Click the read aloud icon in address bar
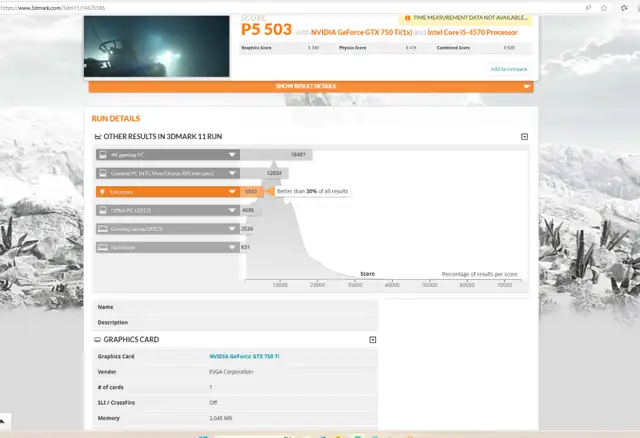This screenshot has width=640, height=438. point(588,8)
